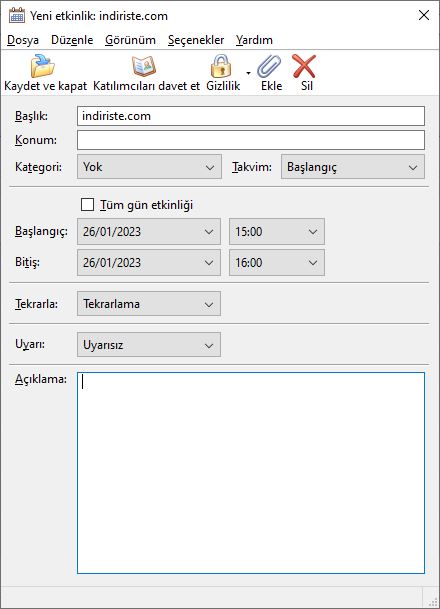Image resolution: width=440 pixels, height=609 pixels.
Task: Open the start time 15:00 dropdown
Action: [x=277, y=231]
